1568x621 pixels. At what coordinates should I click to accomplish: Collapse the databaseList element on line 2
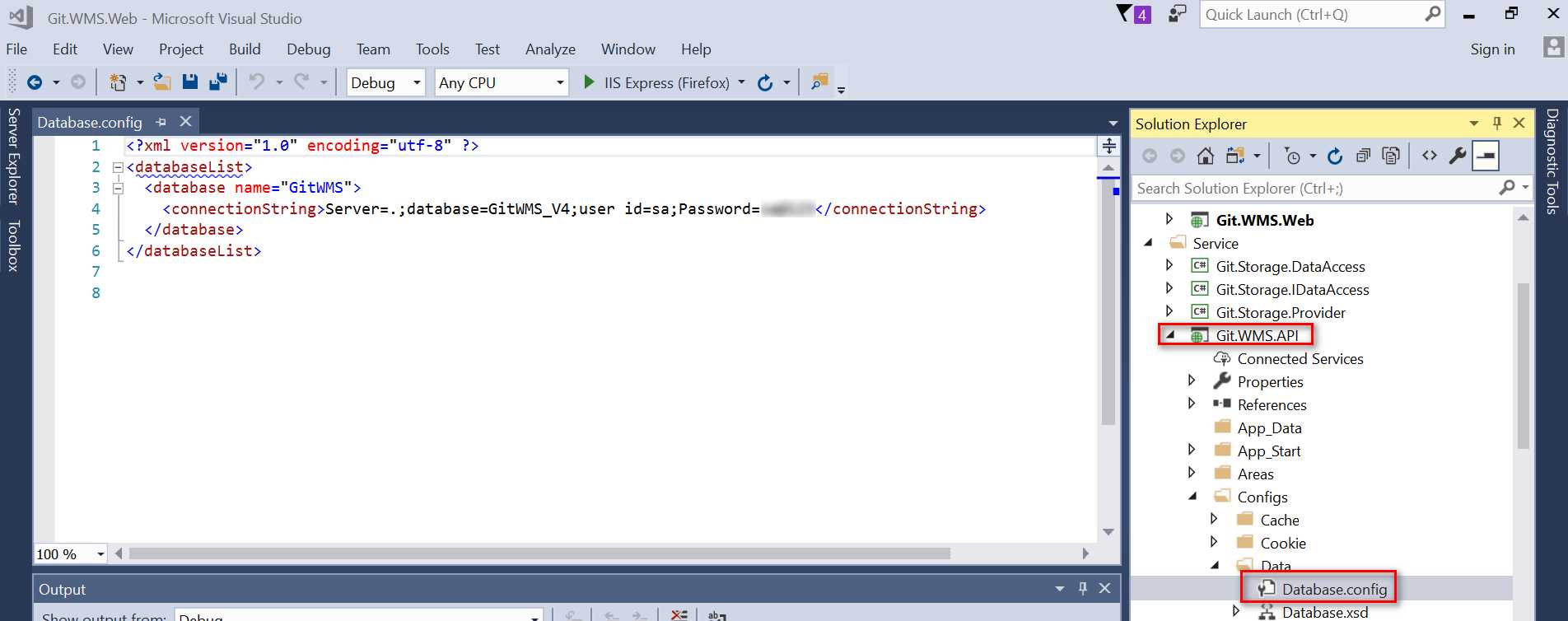point(118,167)
